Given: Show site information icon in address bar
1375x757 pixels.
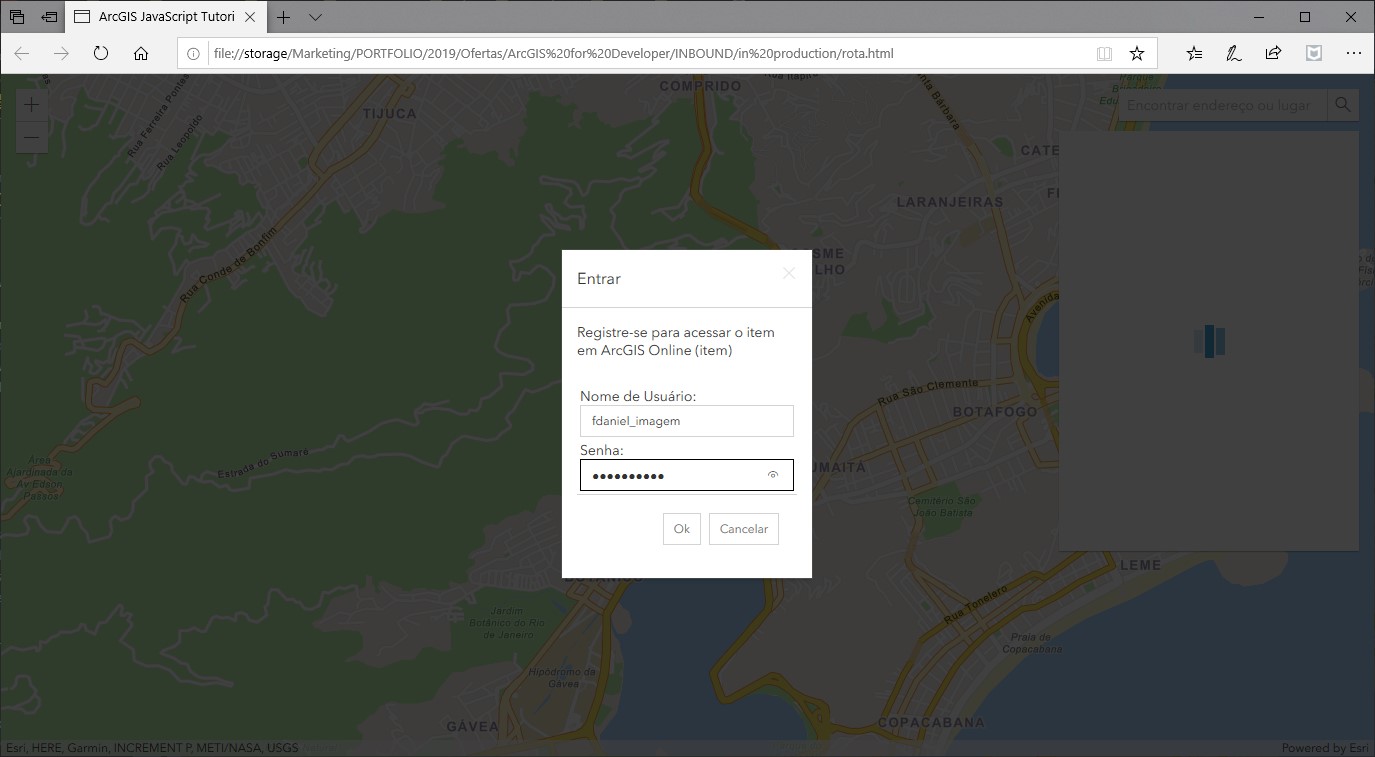Looking at the screenshot, I should pyautogui.click(x=194, y=54).
